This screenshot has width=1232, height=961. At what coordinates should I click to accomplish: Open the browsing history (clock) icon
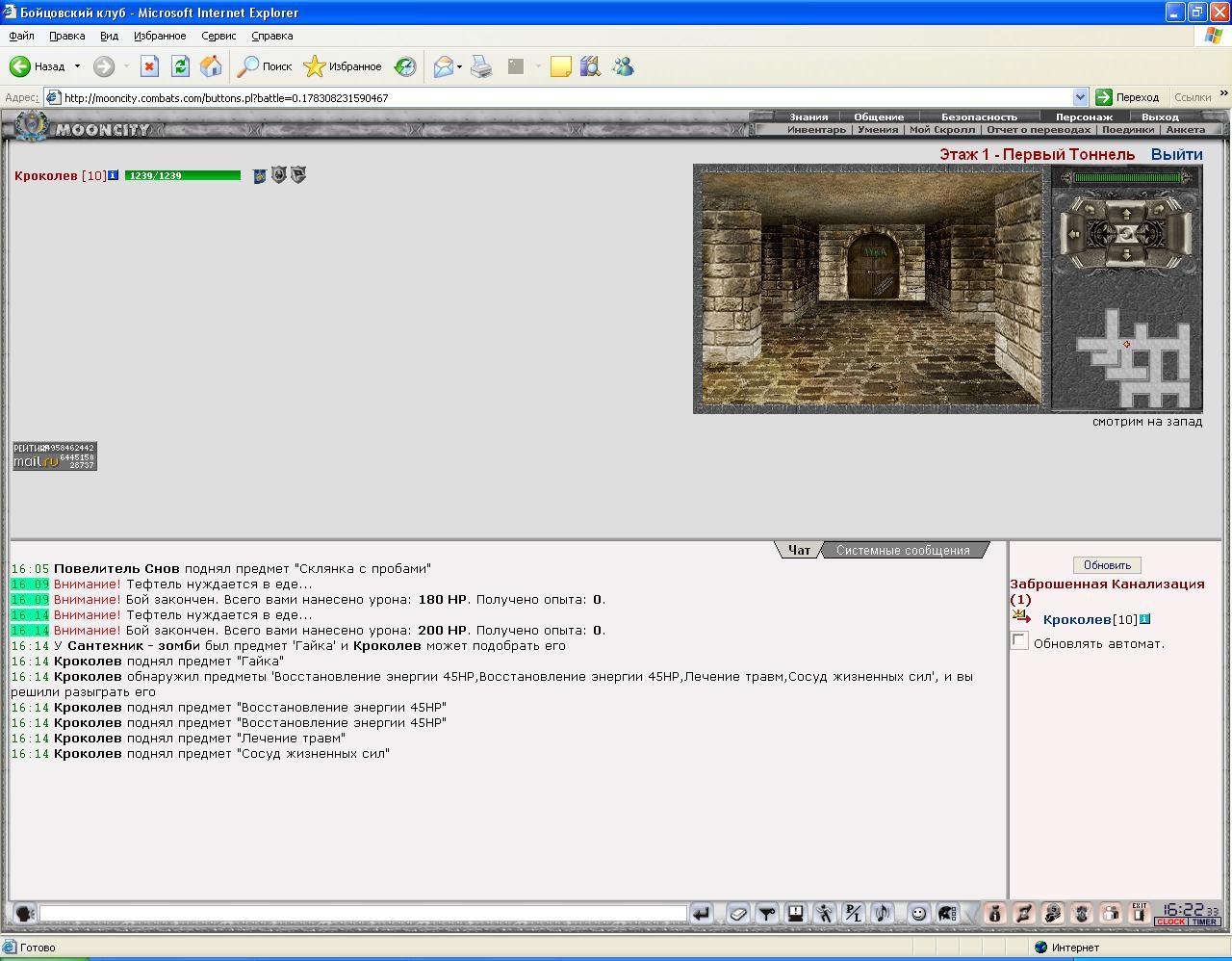(405, 66)
